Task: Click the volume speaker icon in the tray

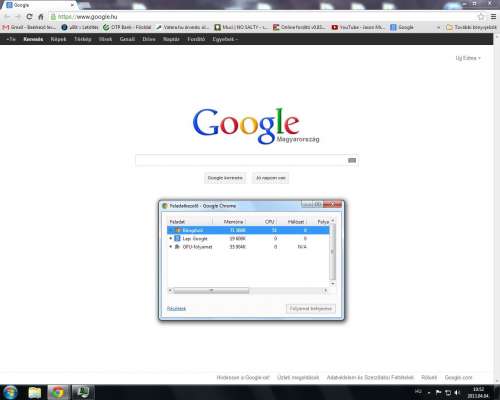Action: [x=457, y=392]
